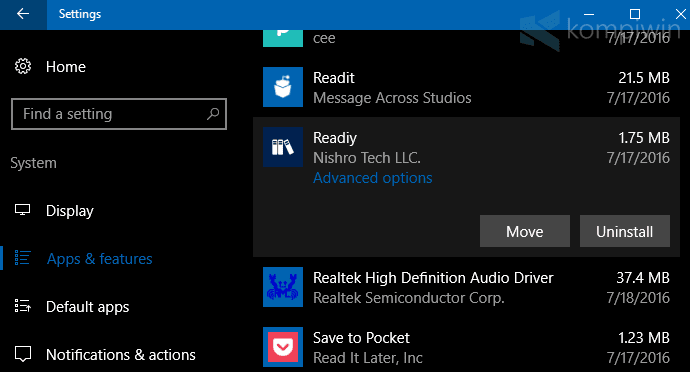The image size is (690, 372).
Task: Maximize the Settings window
Action: (635, 14)
